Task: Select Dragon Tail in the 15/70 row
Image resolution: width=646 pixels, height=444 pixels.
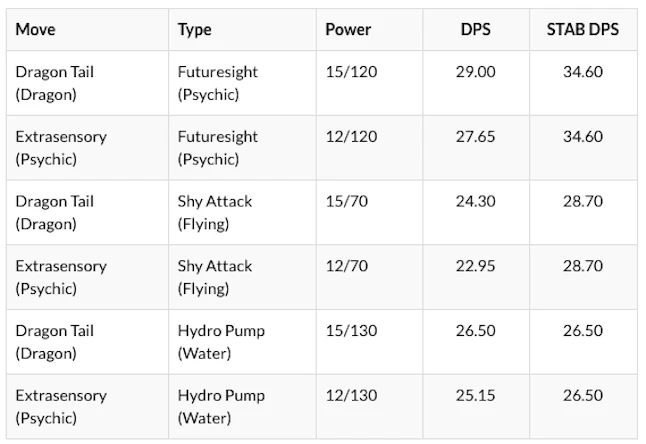Action: 54,202
